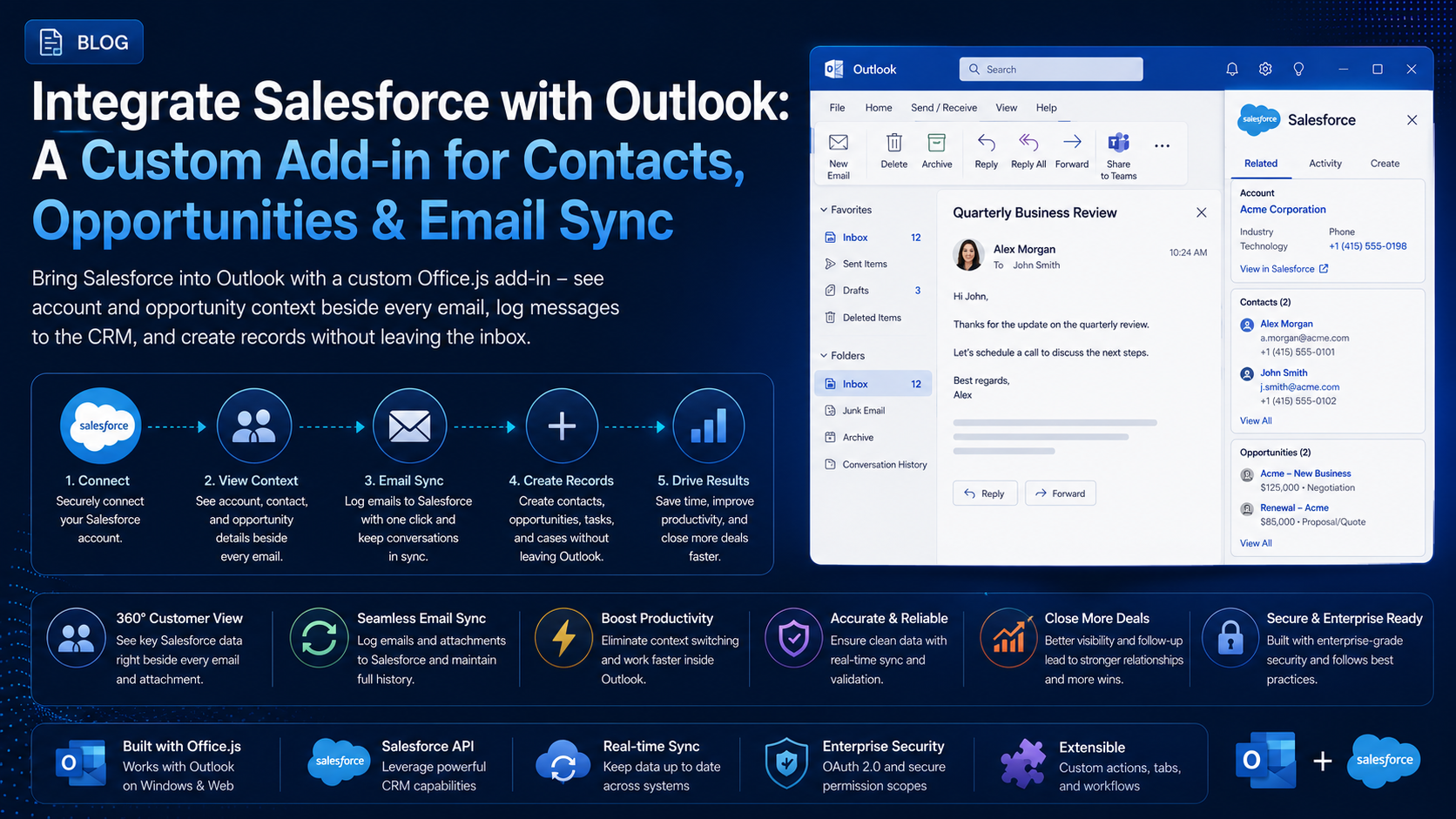
Task: Click the Drive Results bar chart icon
Action: coord(709,426)
